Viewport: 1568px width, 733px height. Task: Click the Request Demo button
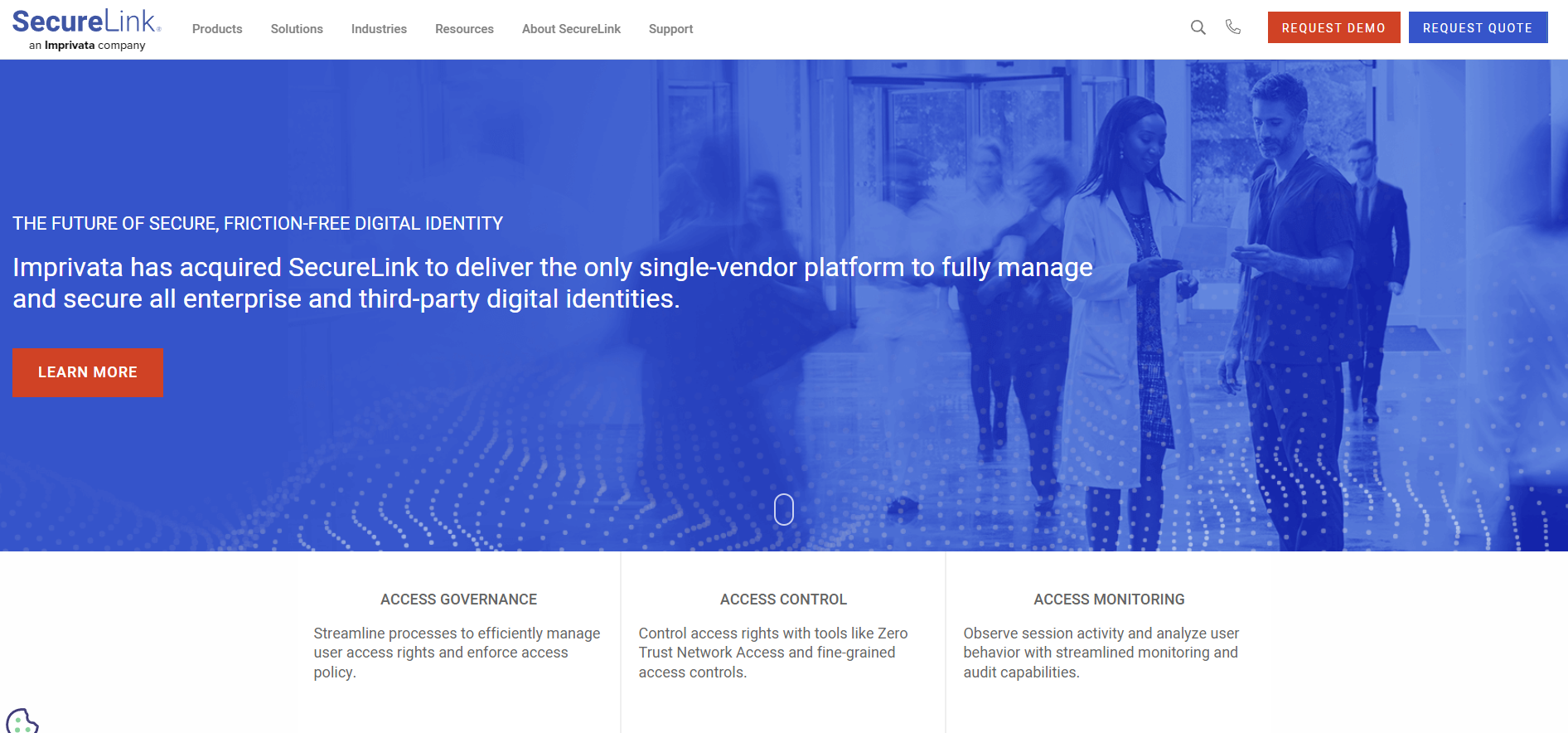pyautogui.click(x=1333, y=27)
